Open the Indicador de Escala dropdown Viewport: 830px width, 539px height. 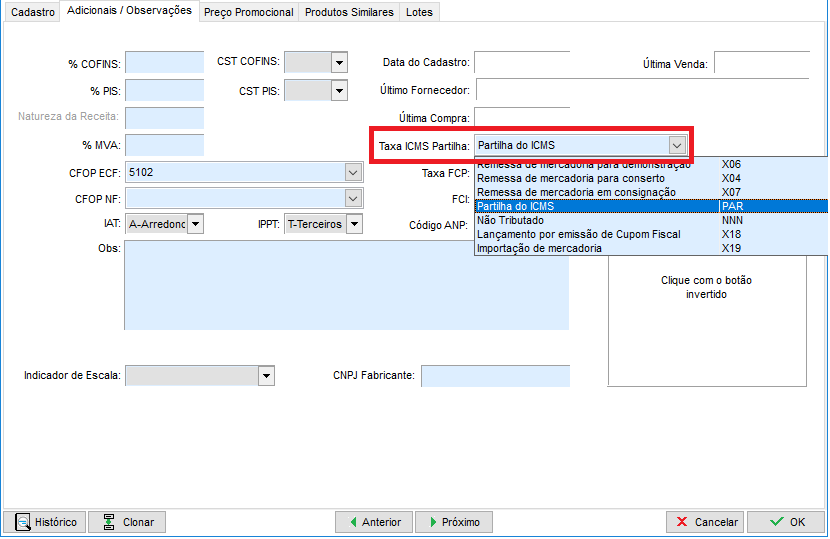tap(266, 376)
